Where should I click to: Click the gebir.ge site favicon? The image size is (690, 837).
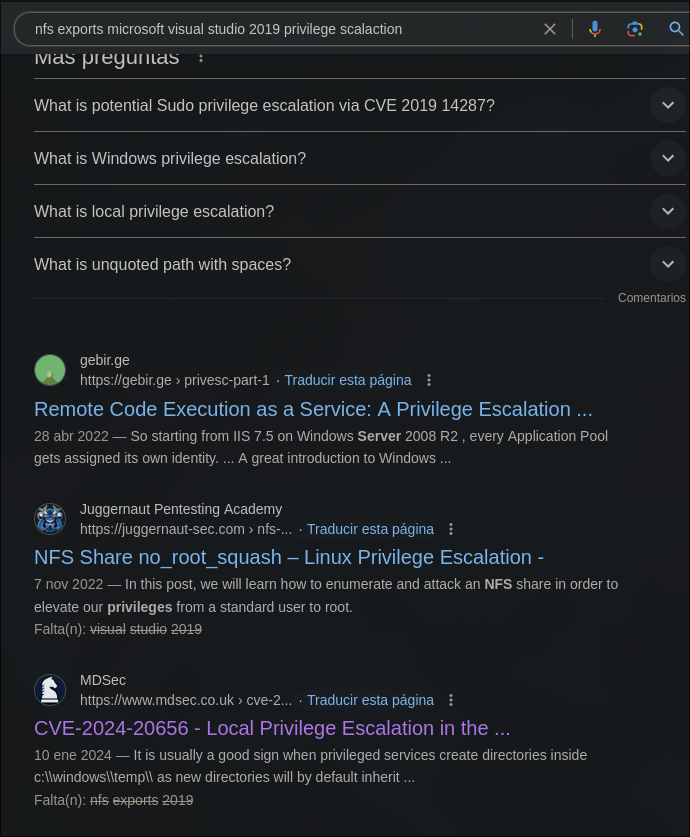coord(50,370)
